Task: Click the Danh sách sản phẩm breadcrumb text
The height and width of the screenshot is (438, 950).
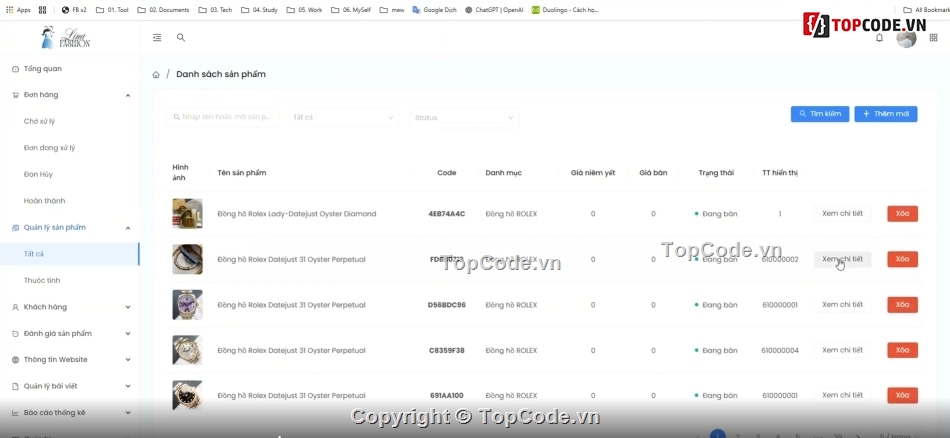Action: coord(221,75)
